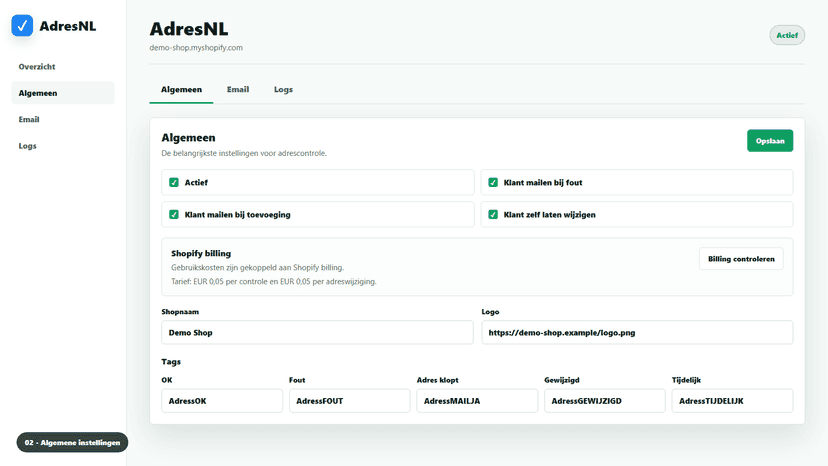Toggle the Actief checkbox
The image size is (828, 466).
click(174, 182)
